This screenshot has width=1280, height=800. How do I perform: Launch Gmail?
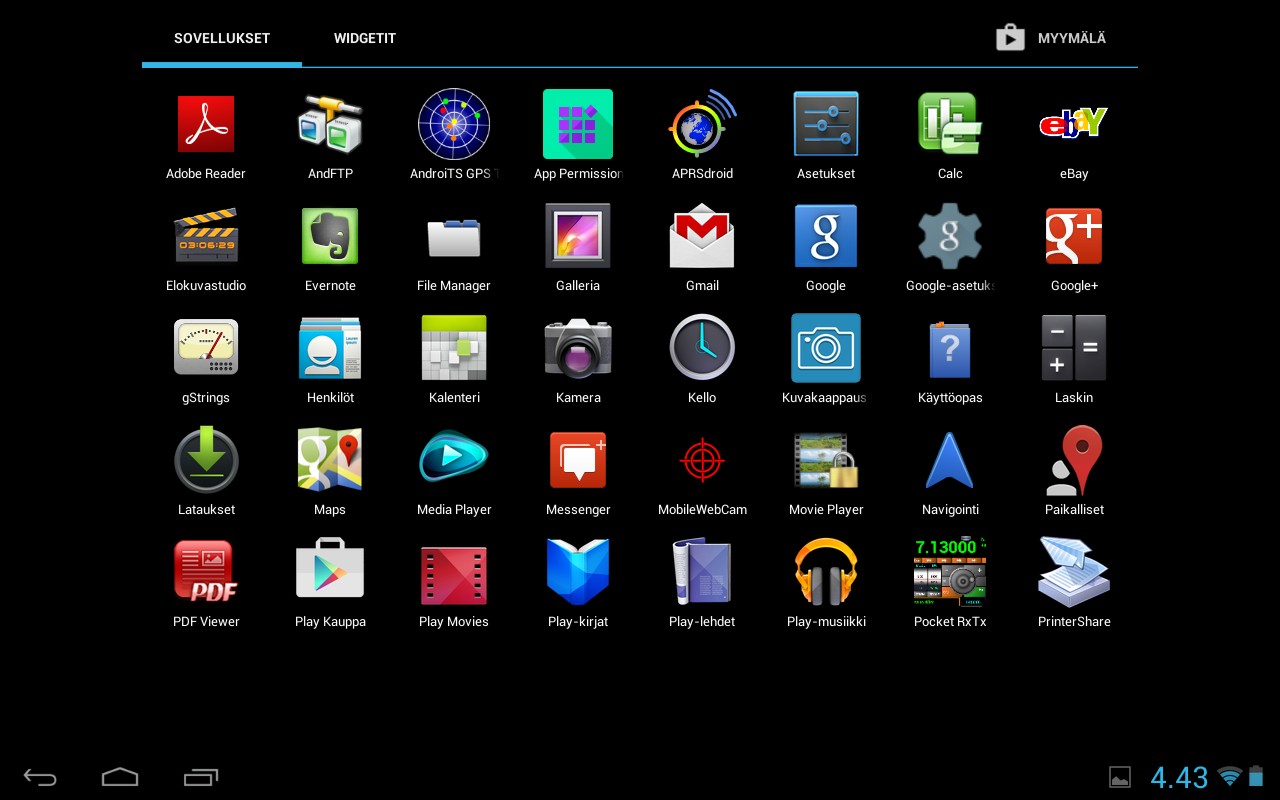tap(702, 236)
